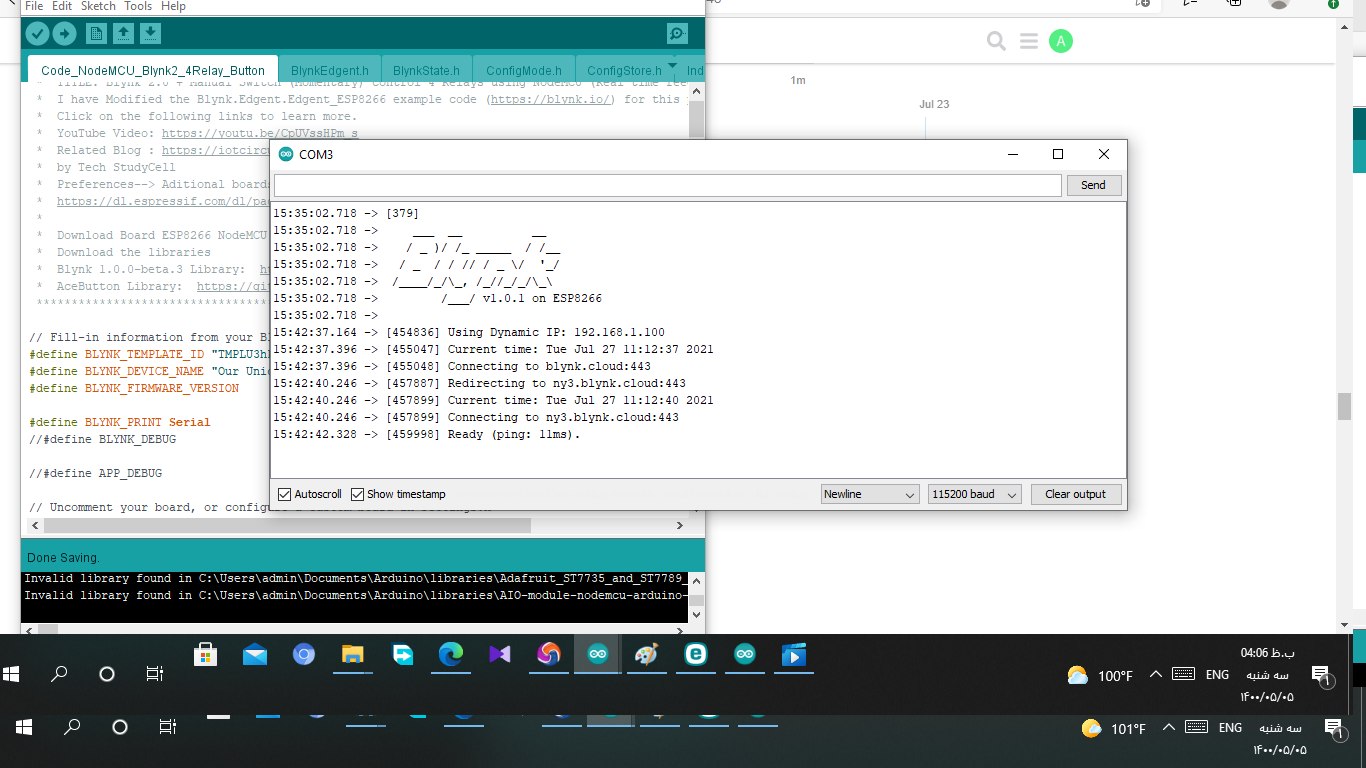This screenshot has width=1366, height=768.
Task: Click the Save sketch down-arrow icon
Action: (150, 34)
